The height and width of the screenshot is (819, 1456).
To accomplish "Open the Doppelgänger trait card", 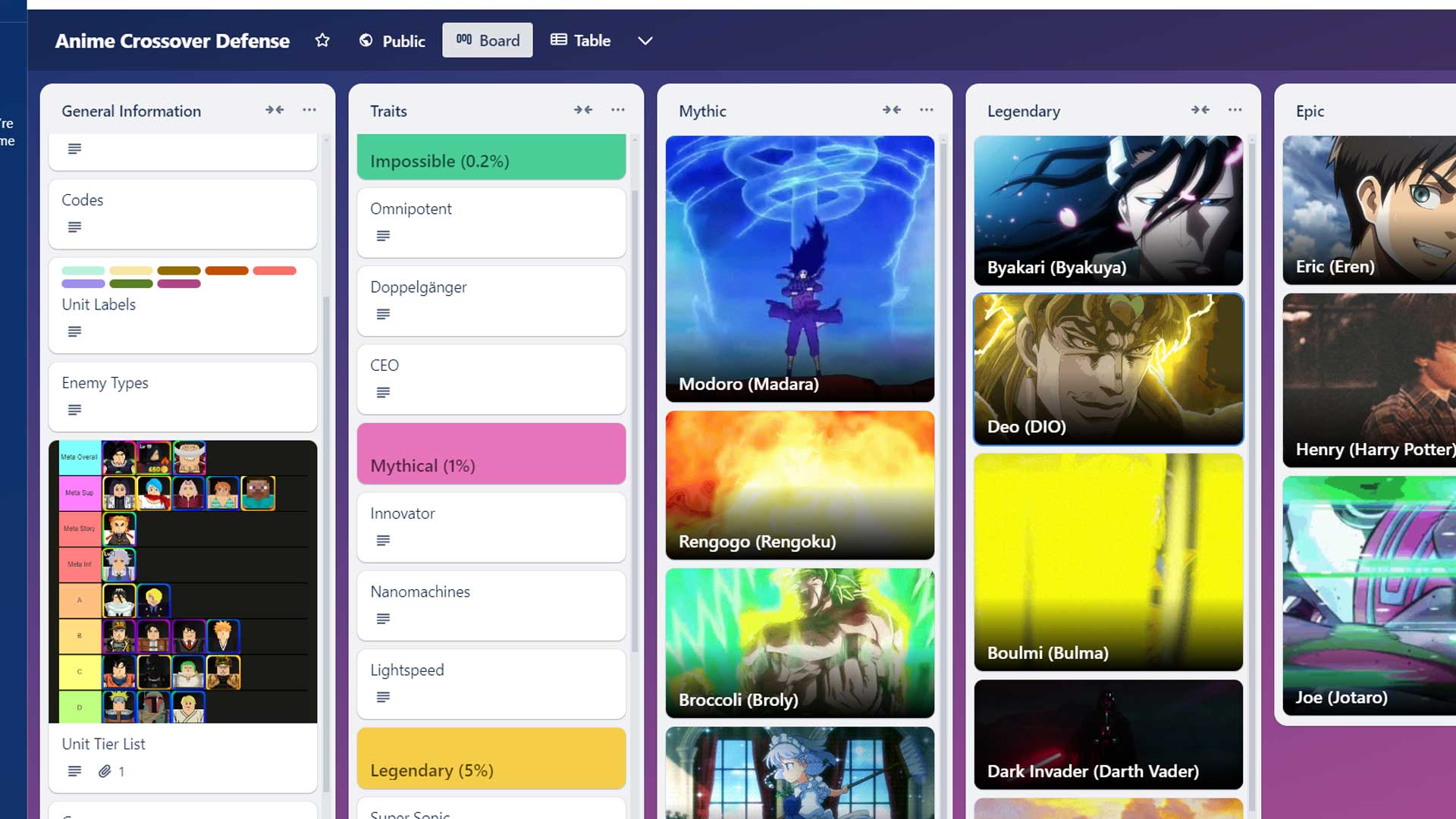I will pyautogui.click(x=491, y=301).
